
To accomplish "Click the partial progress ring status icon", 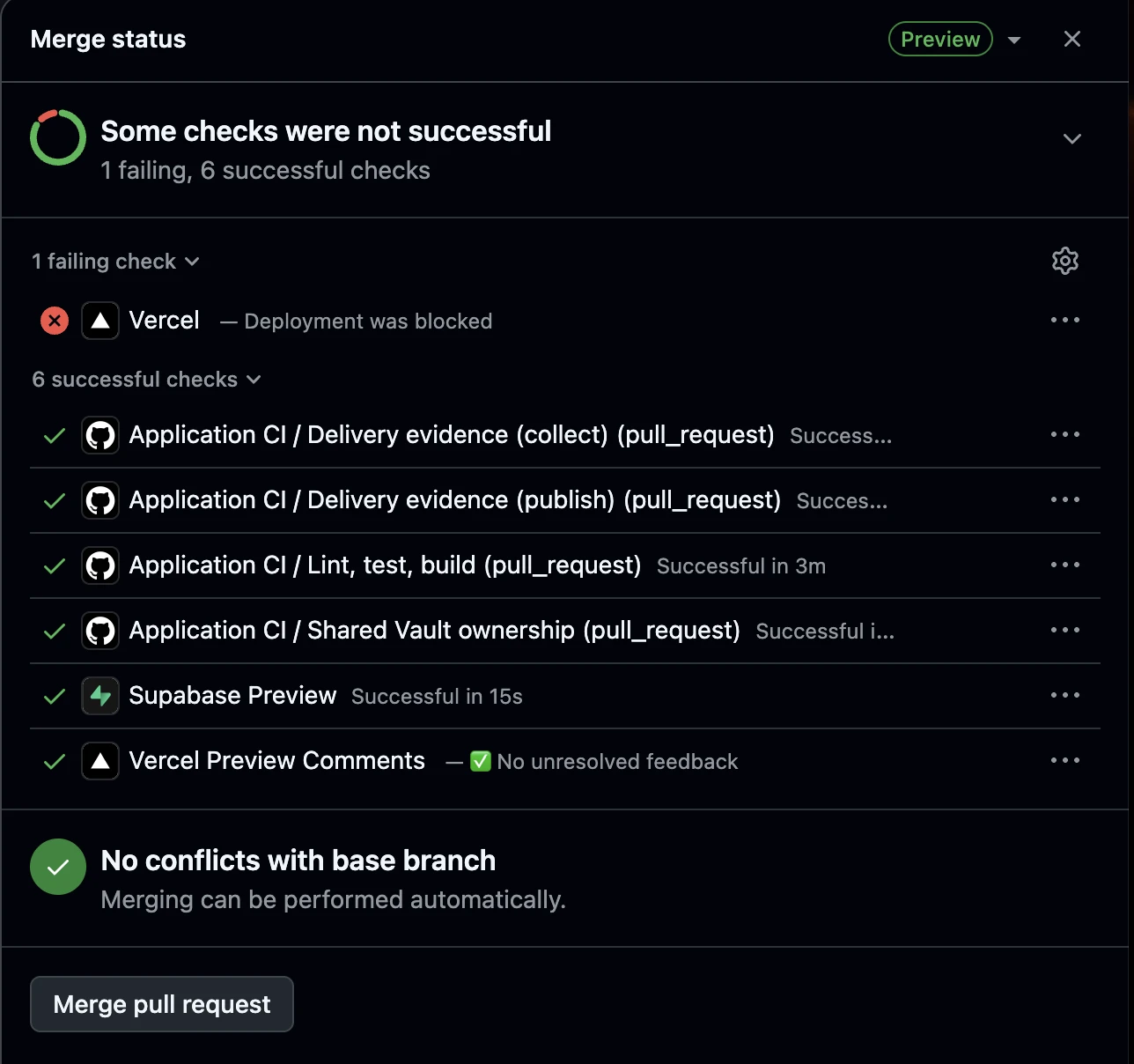I will tap(58, 137).
